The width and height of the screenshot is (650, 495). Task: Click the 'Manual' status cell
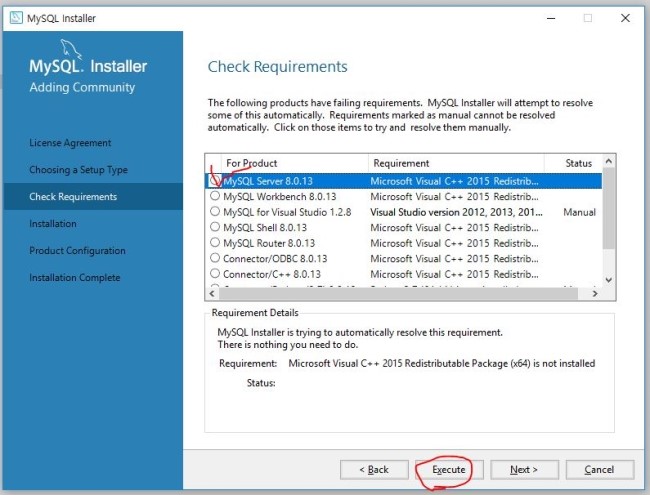[x=580, y=212]
